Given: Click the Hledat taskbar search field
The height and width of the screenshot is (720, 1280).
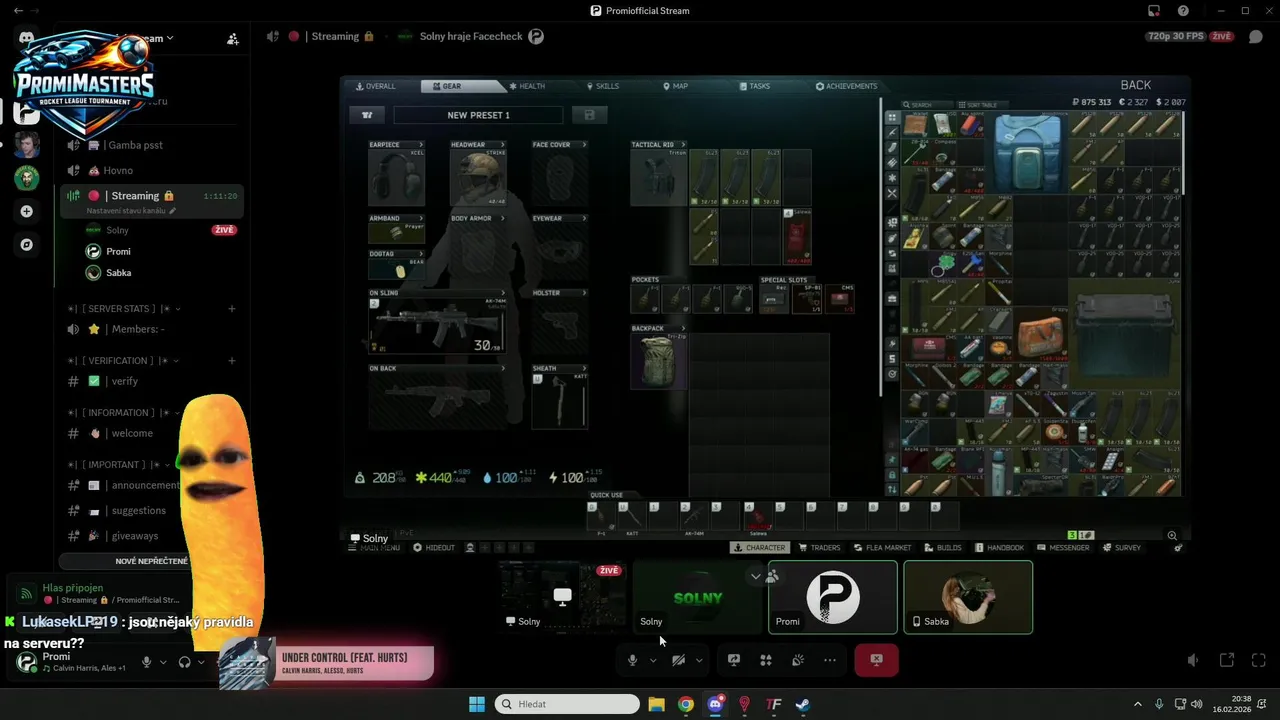Looking at the screenshot, I should [568, 704].
